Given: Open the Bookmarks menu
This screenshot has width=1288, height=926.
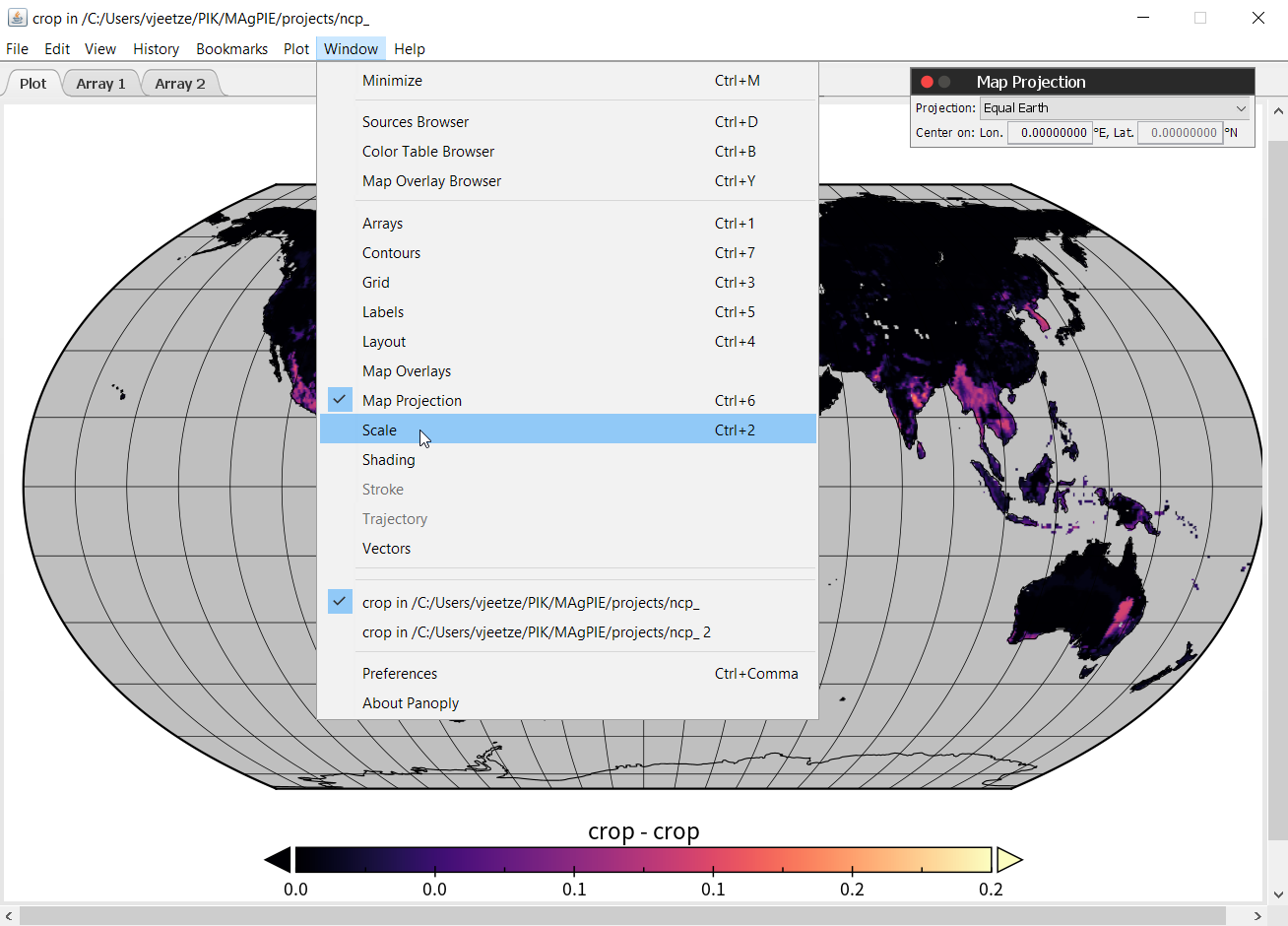Looking at the screenshot, I should (x=231, y=49).
